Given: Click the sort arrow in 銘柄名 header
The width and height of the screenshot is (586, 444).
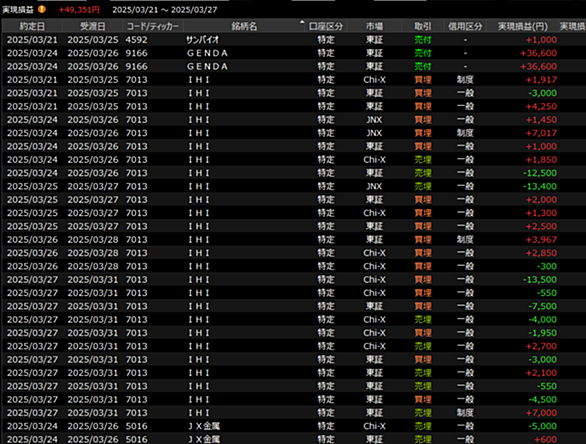Looking at the screenshot, I should tap(302, 22).
